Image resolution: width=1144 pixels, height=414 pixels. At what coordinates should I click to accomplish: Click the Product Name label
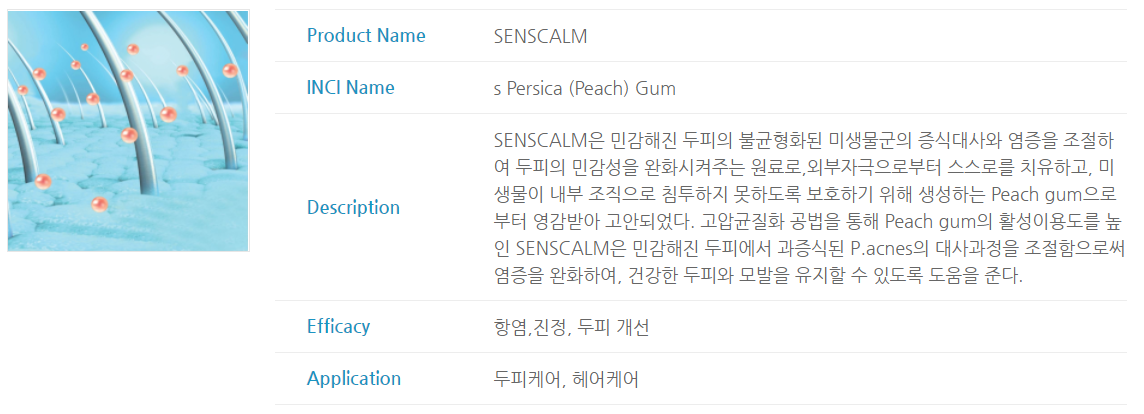(x=366, y=36)
